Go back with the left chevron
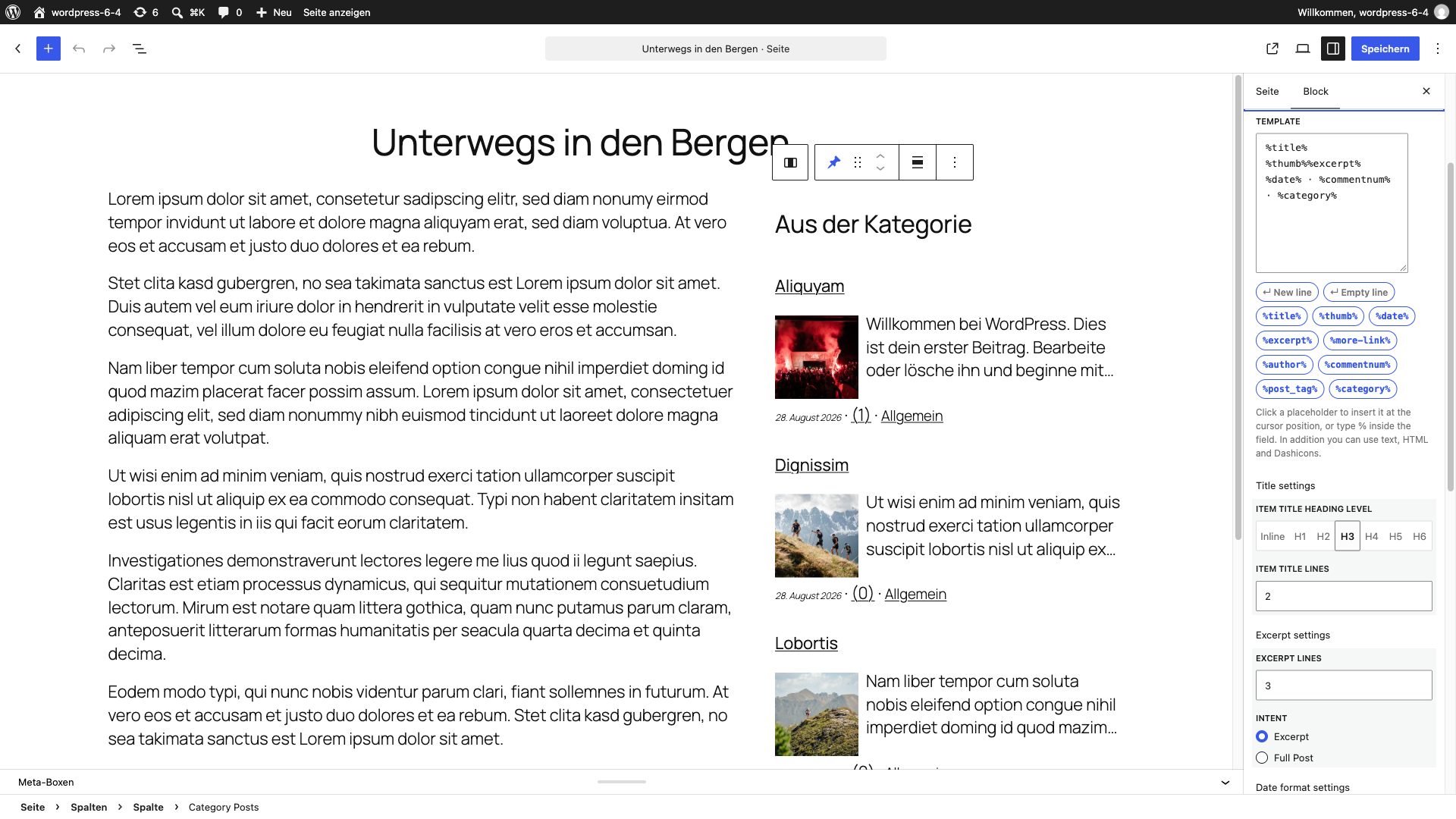 [x=18, y=49]
